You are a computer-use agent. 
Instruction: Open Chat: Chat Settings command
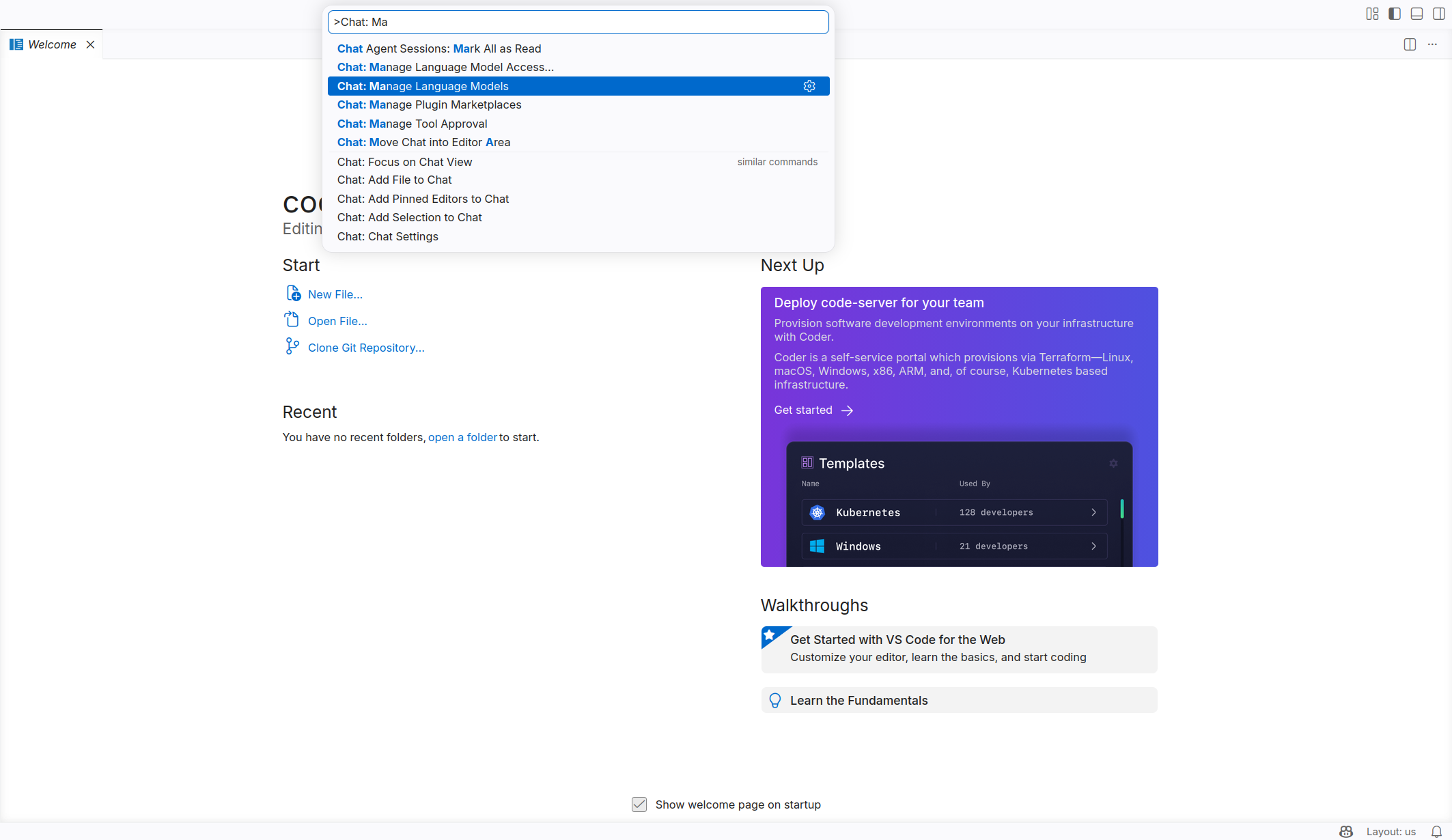point(578,236)
